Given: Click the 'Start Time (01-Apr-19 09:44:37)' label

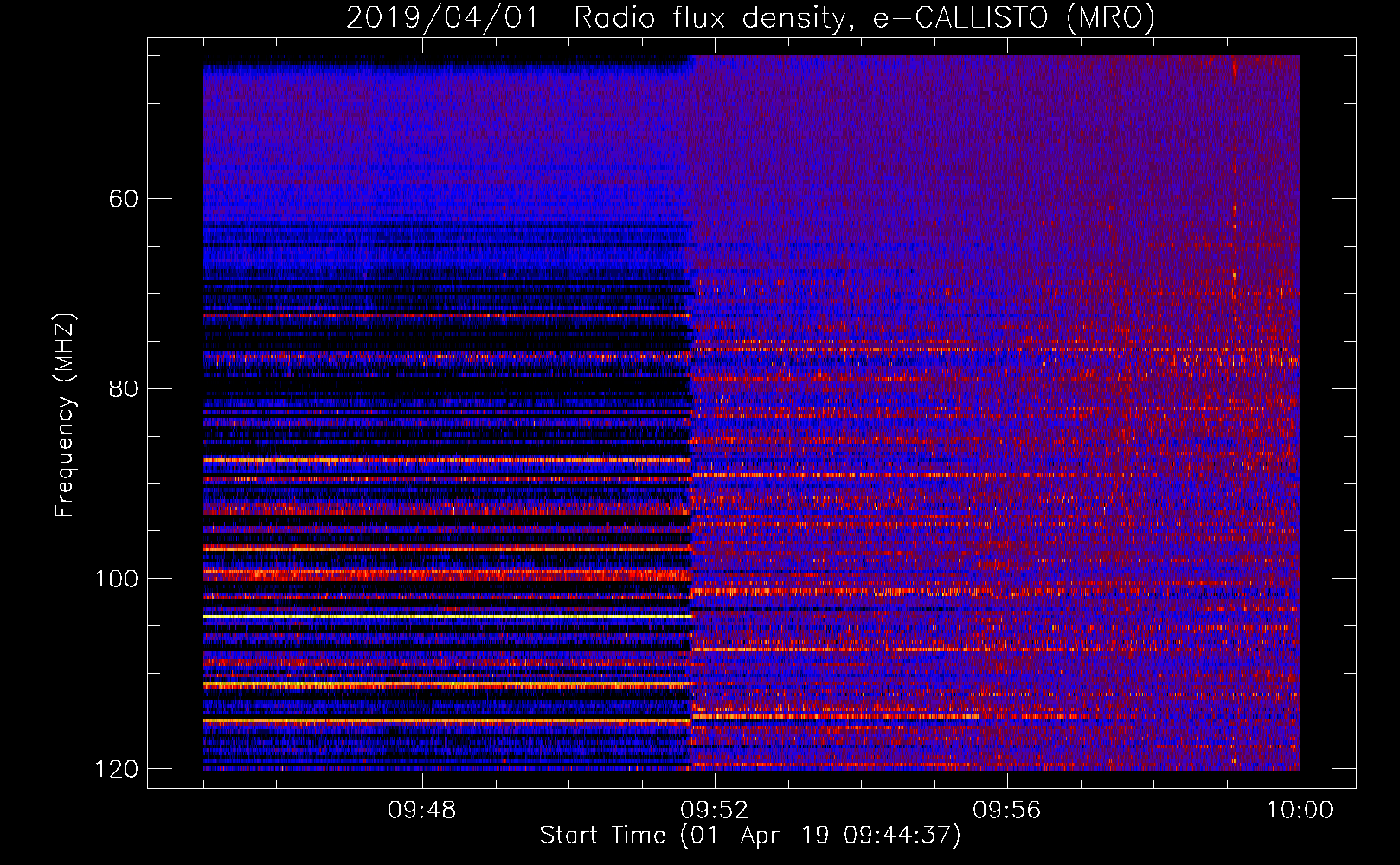Looking at the screenshot, I should tap(750, 836).
